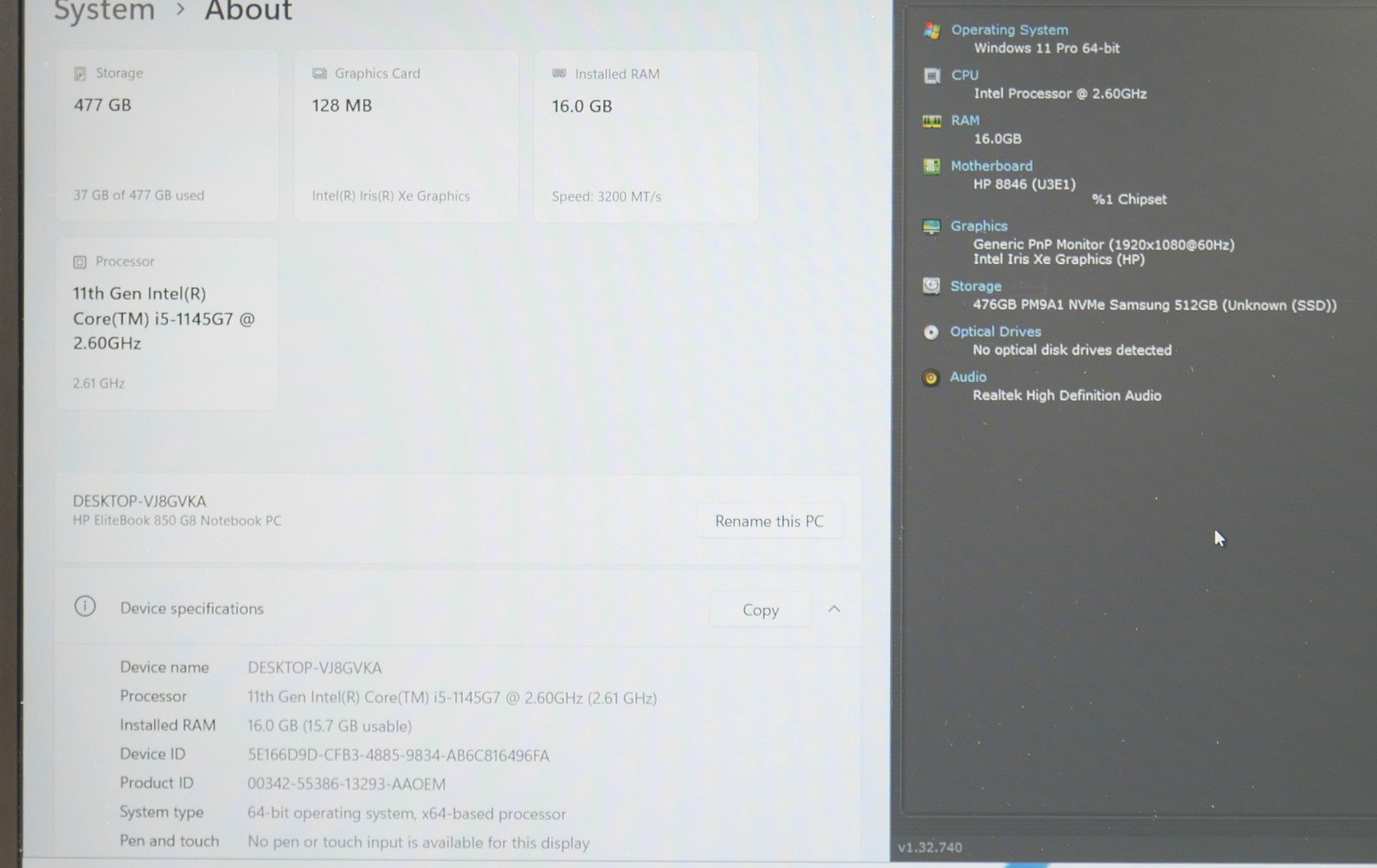This screenshot has width=1377, height=868.
Task: Click the CPU chip icon in Speccy
Action: 931,76
